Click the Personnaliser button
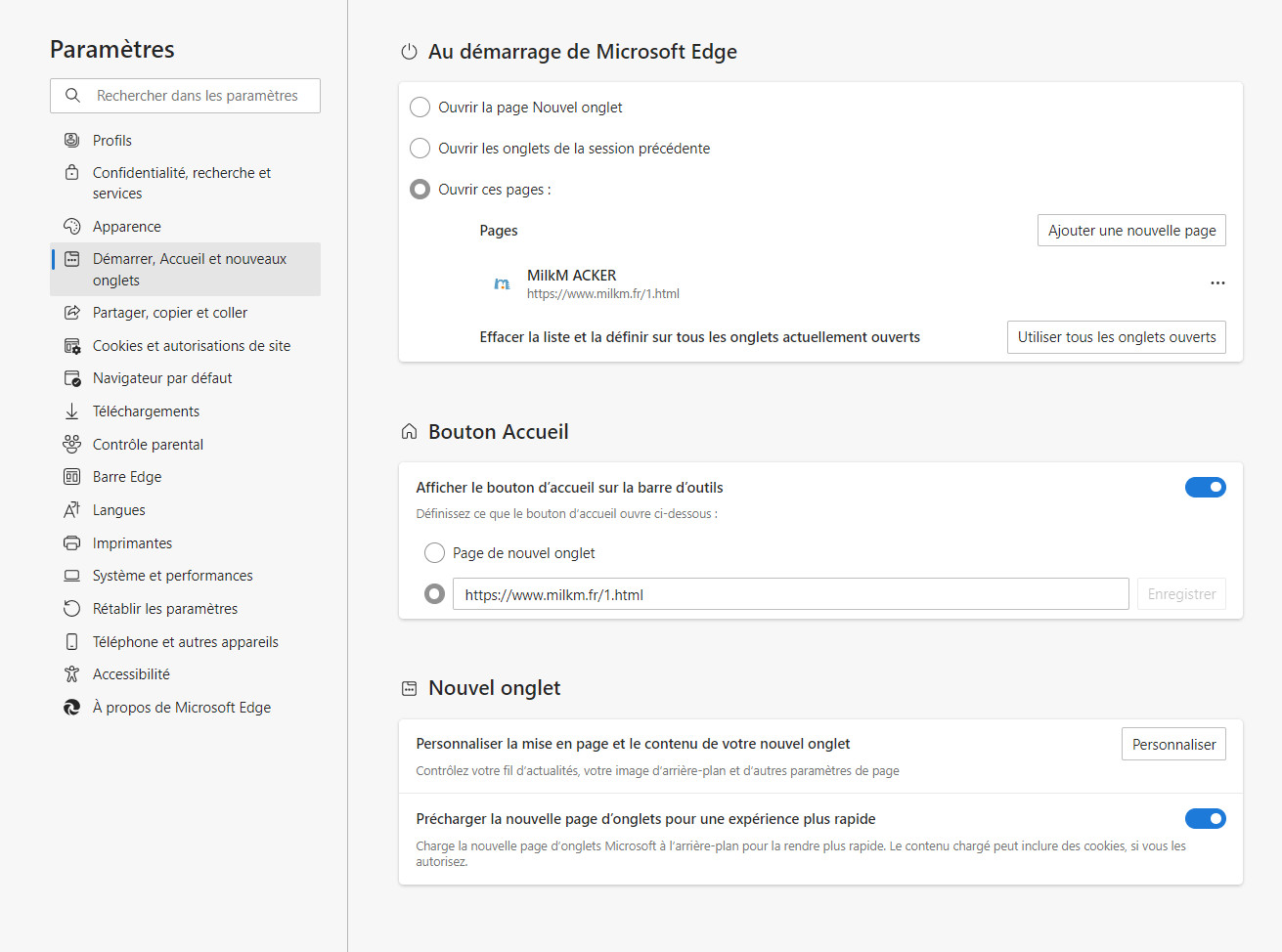Viewport: 1282px width, 952px height. [x=1173, y=745]
